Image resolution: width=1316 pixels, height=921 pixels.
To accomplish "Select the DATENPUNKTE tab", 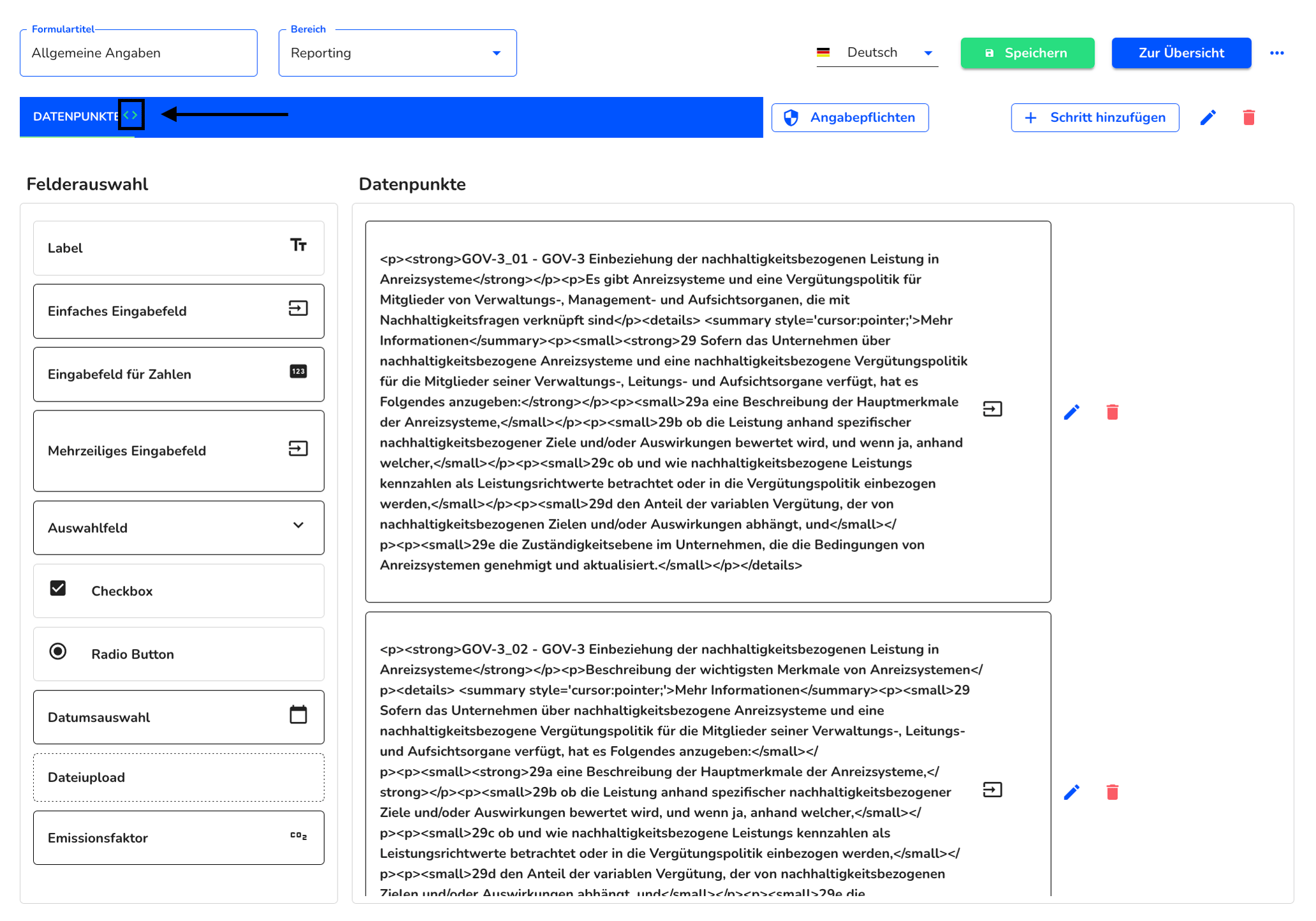I will tap(77, 116).
